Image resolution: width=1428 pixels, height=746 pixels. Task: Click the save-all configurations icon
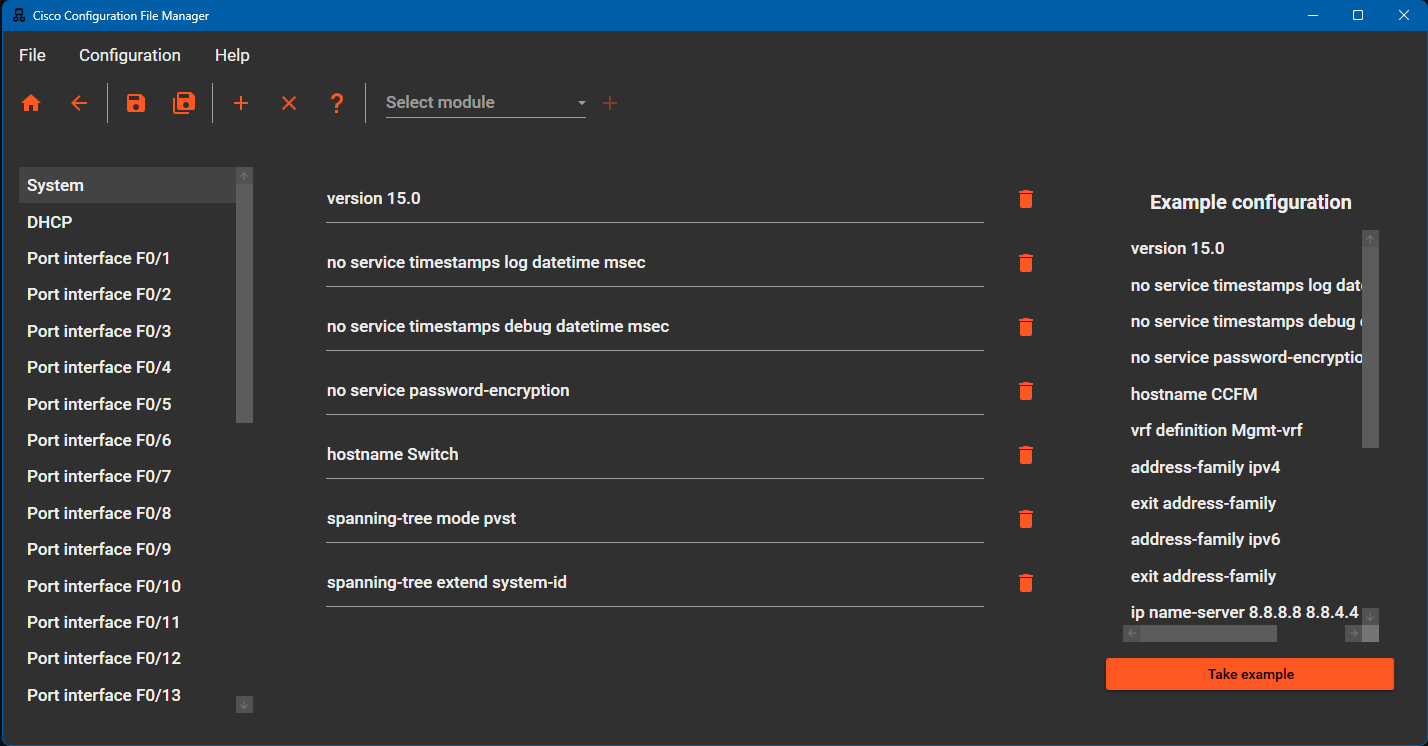[184, 103]
